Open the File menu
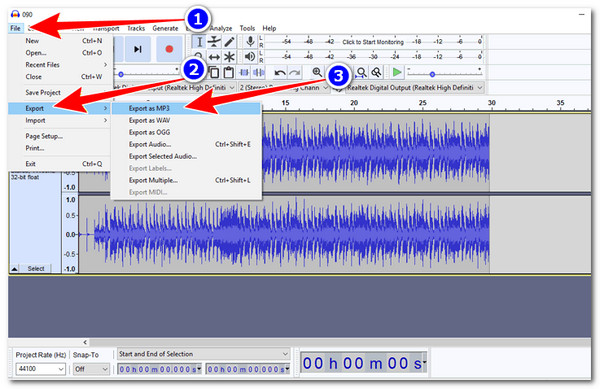600x389 pixels. click(15, 28)
